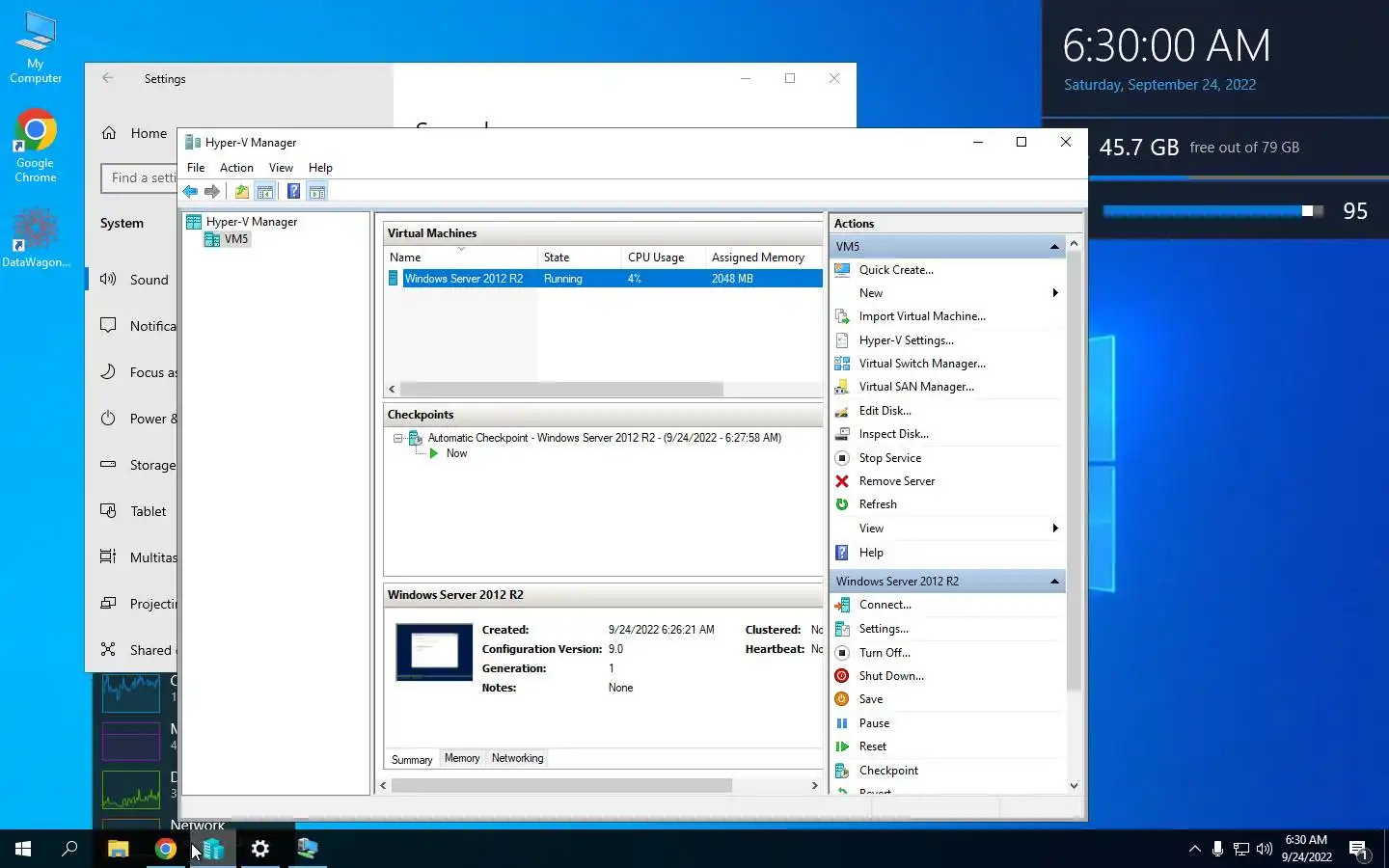The width and height of the screenshot is (1389, 868).
Task: Select VM5 in the console tree
Action: pos(236,239)
